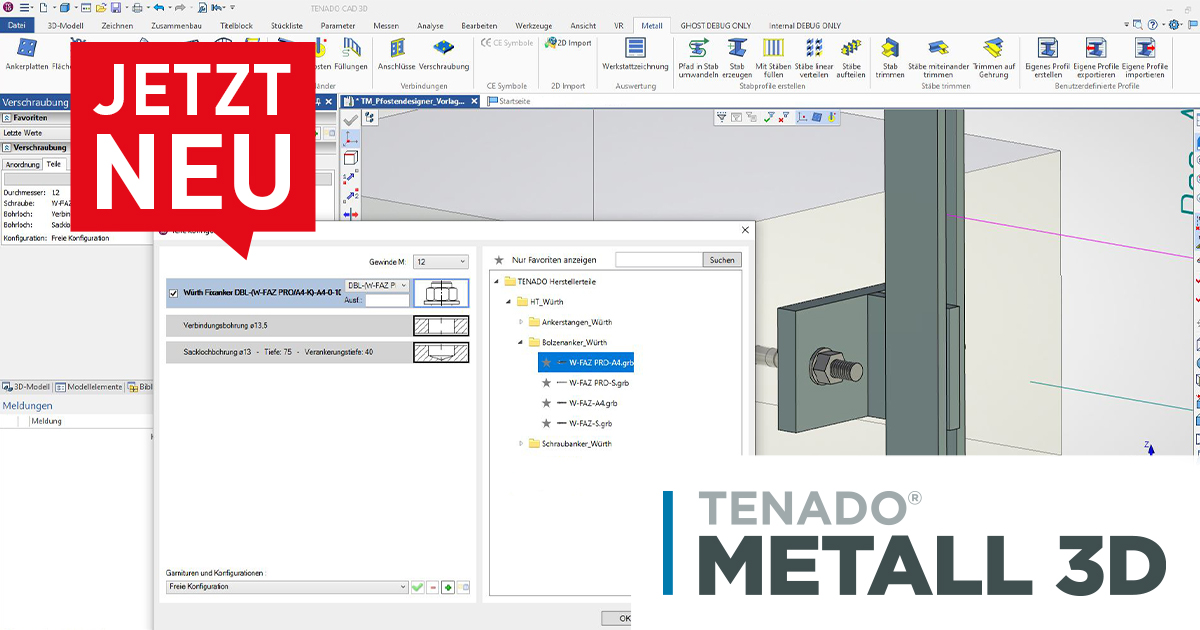Collapse the TENADO Herstellerteile node
1200x630 pixels.
click(x=495, y=282)
